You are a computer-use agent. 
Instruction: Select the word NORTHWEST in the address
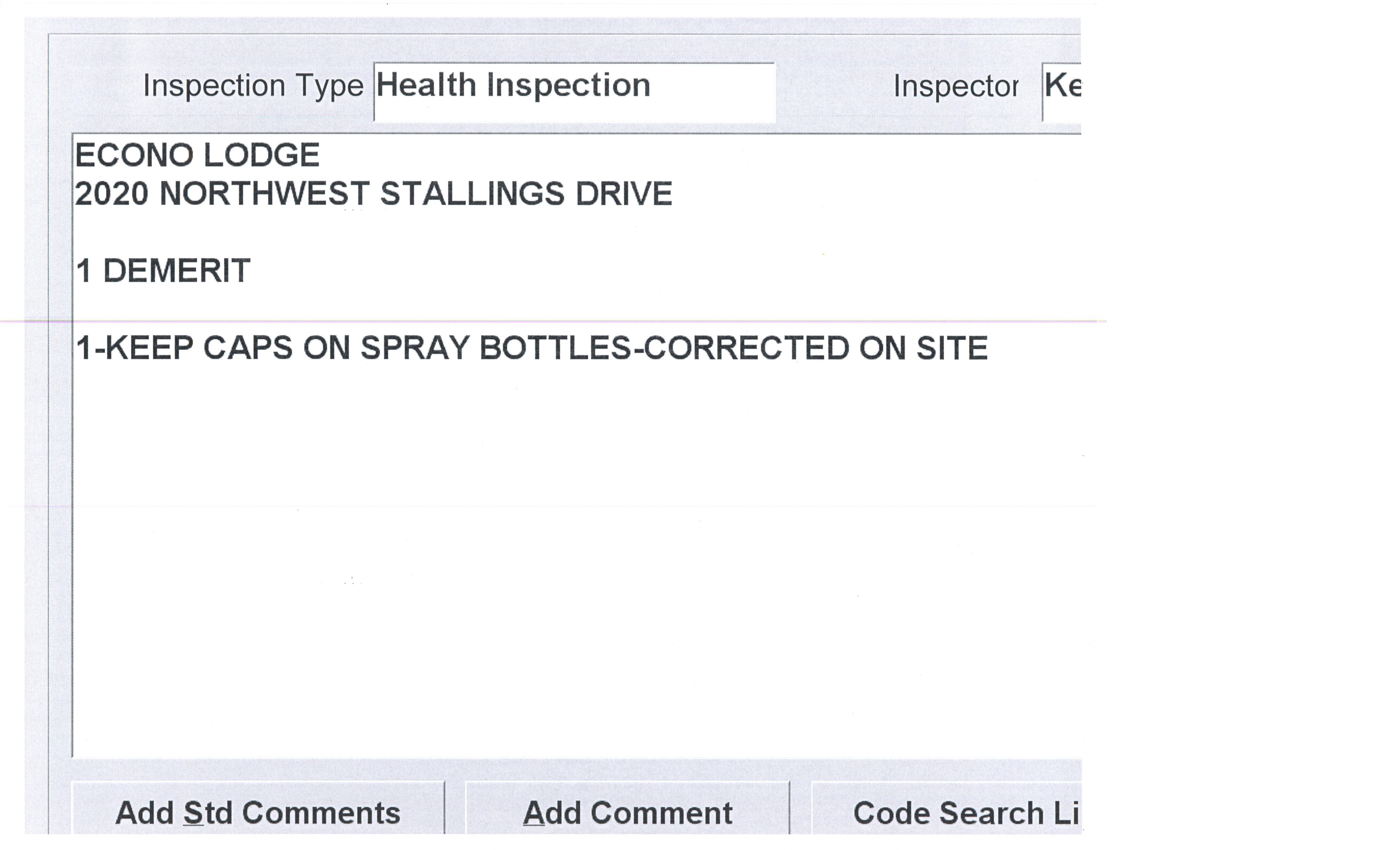coord(264,194)
